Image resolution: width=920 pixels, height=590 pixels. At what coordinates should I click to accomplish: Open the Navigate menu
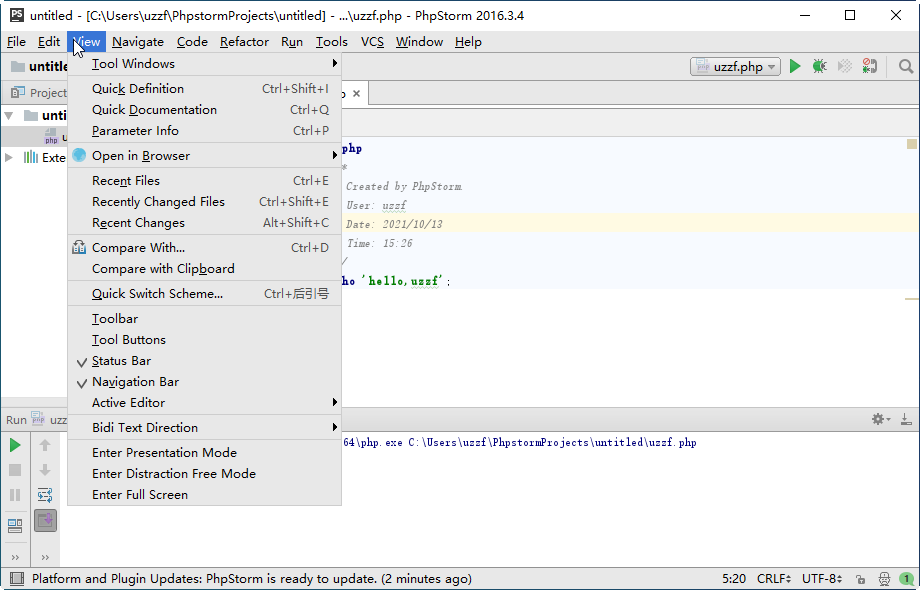click(138, 42)
